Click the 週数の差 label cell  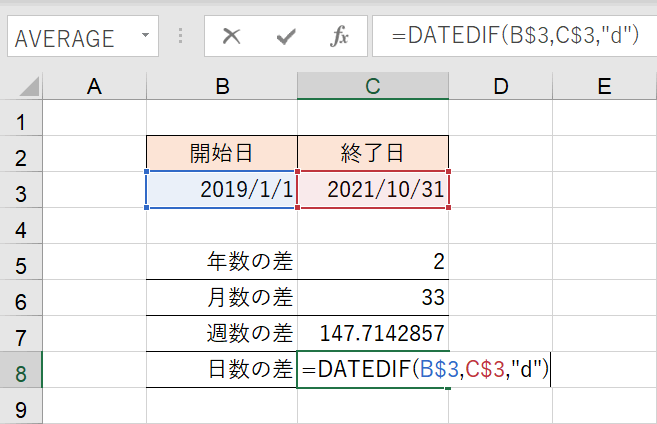[x=222, y=334]
